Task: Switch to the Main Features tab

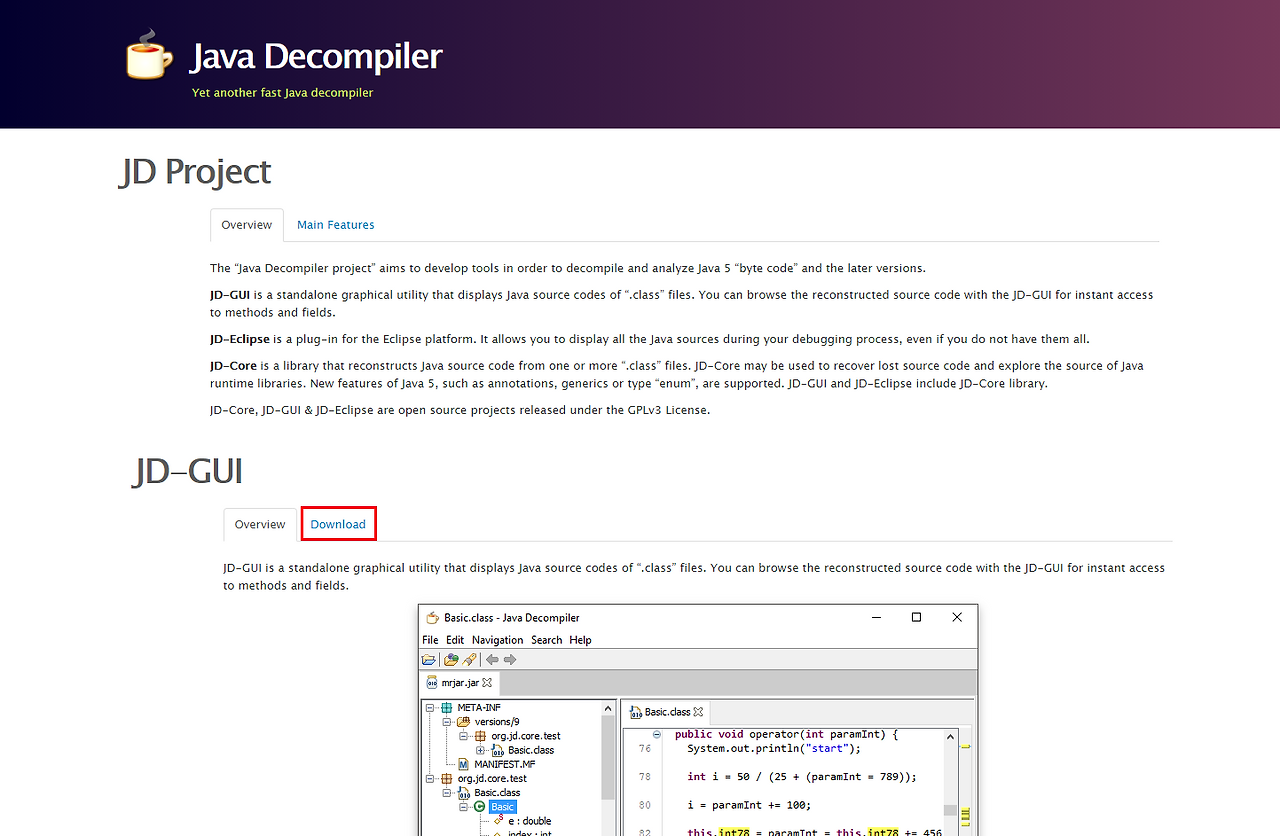Action: (336, 225)
